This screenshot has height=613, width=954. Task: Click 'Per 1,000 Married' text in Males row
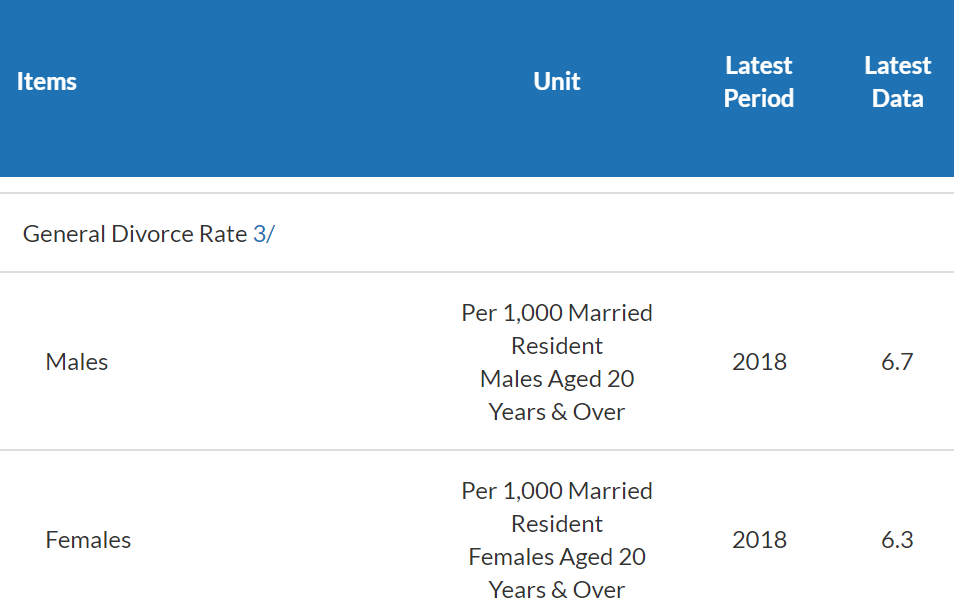click(557, 313)
